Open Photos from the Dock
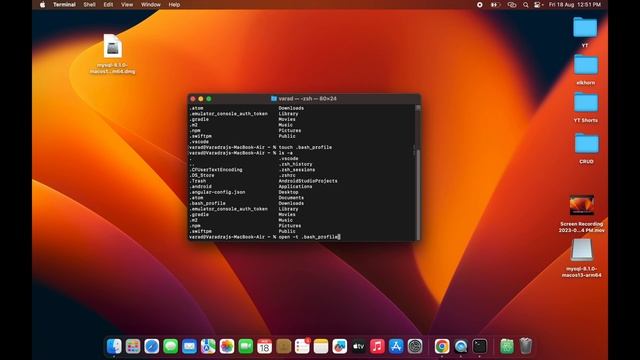The image size is (640, 360). 227,346
